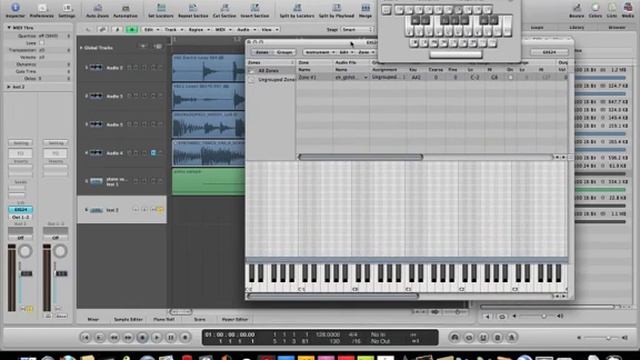
Task: Open the EXS24 editor Zone menu
Action: pos(366,52)
